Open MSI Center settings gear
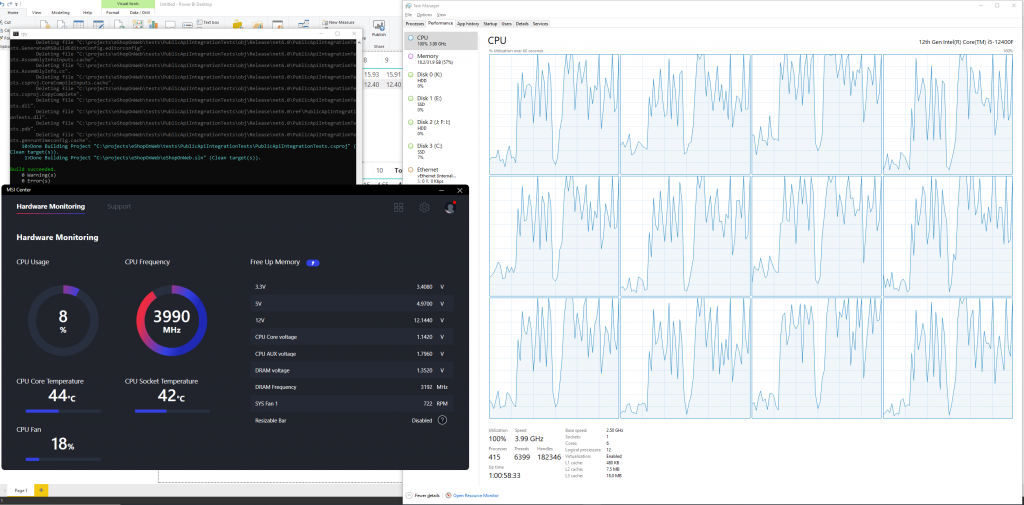The height and width of the screenshot is (505, 1024). pyautogui.click(x=424, y=207)
